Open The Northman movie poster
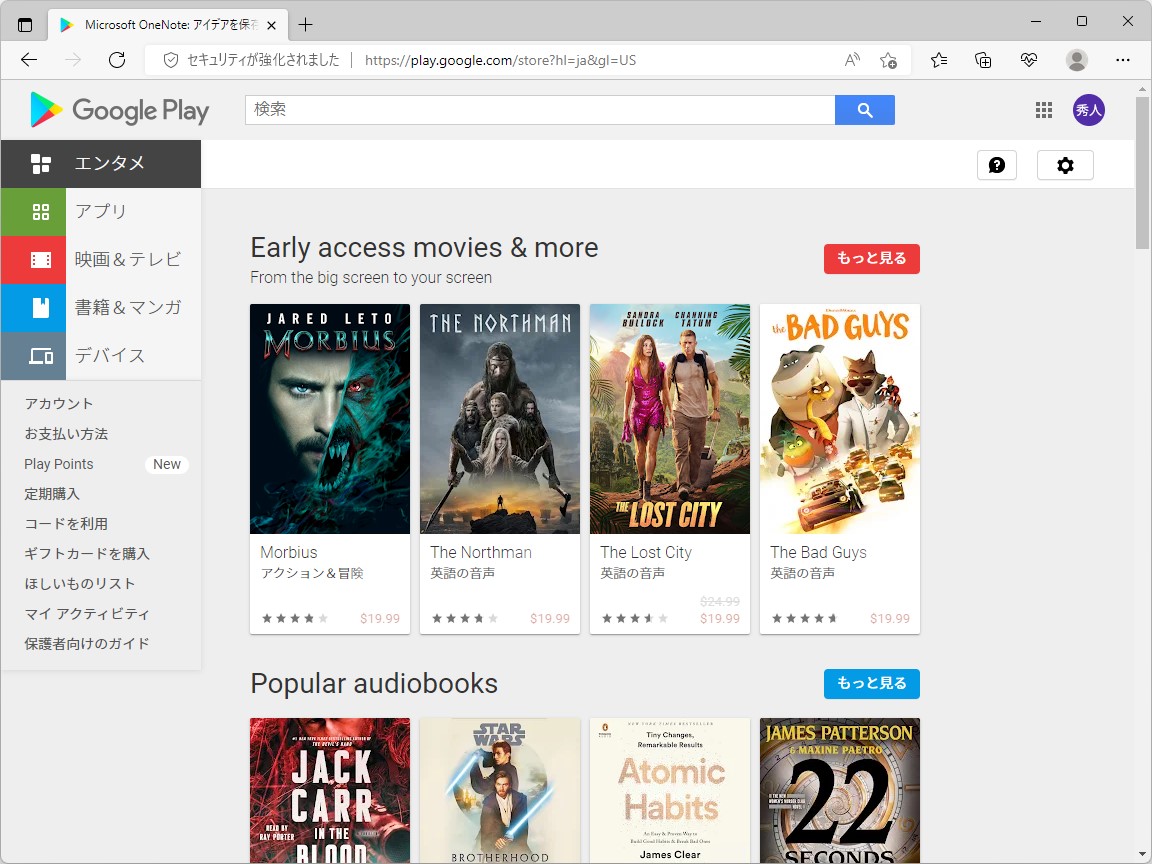The image size is (1152, 864). (500, 419)
